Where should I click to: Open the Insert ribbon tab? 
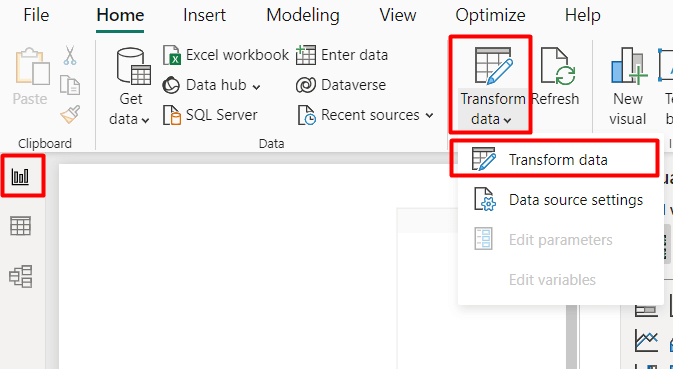[x=204, y=15]
